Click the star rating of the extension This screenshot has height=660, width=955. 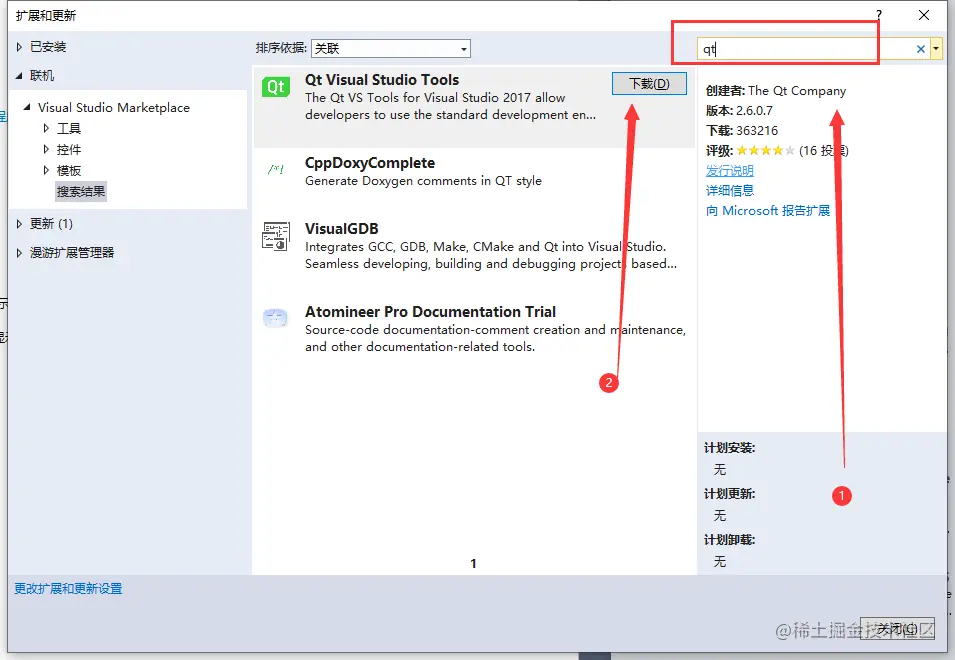(766, 150)
